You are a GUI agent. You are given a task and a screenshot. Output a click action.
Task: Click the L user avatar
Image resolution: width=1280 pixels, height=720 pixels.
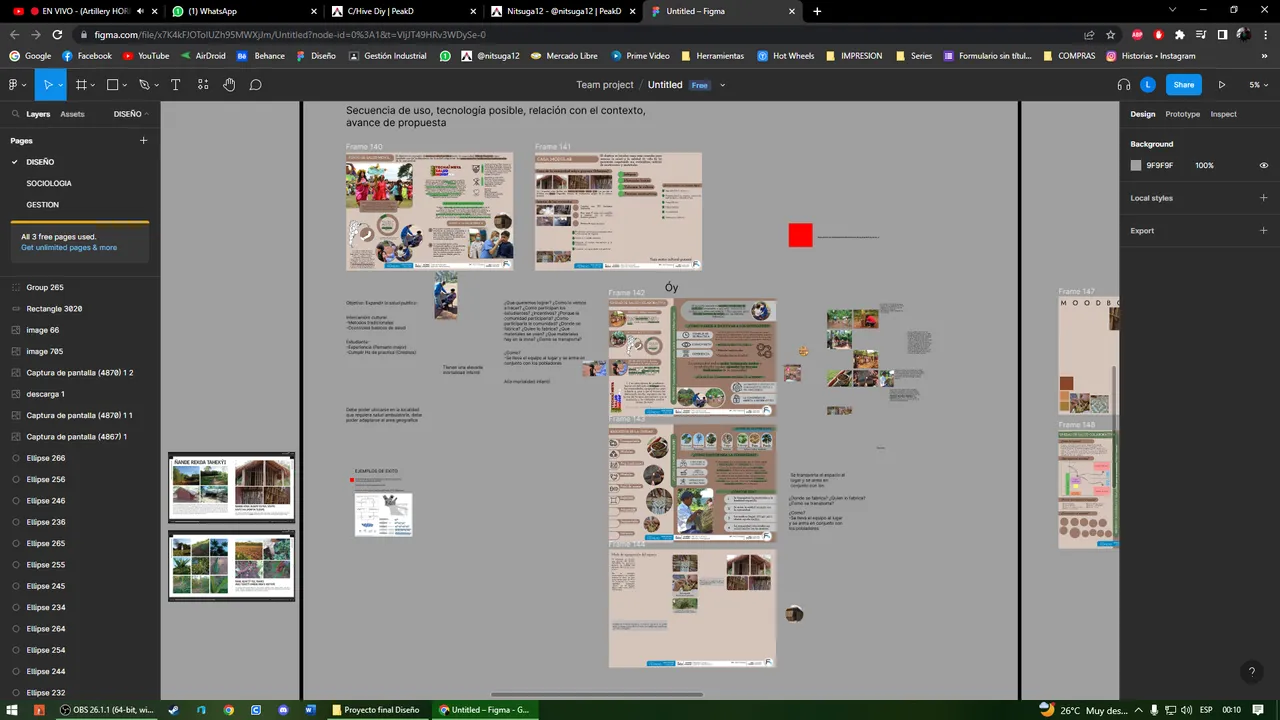point(1148,85)
